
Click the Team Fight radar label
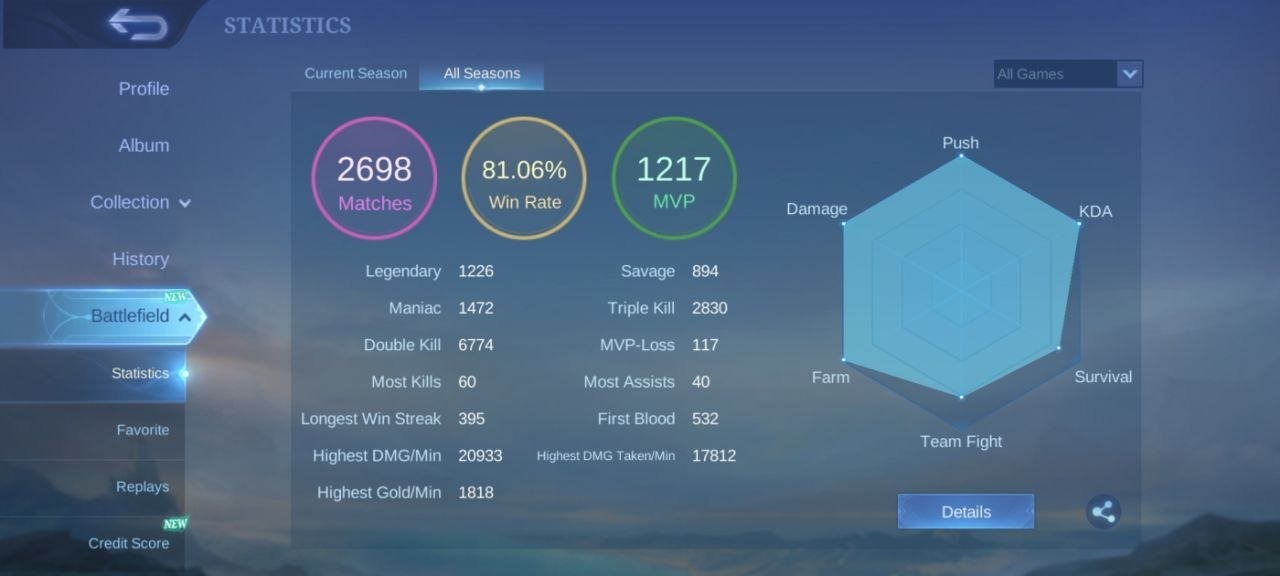pos(961,442)
